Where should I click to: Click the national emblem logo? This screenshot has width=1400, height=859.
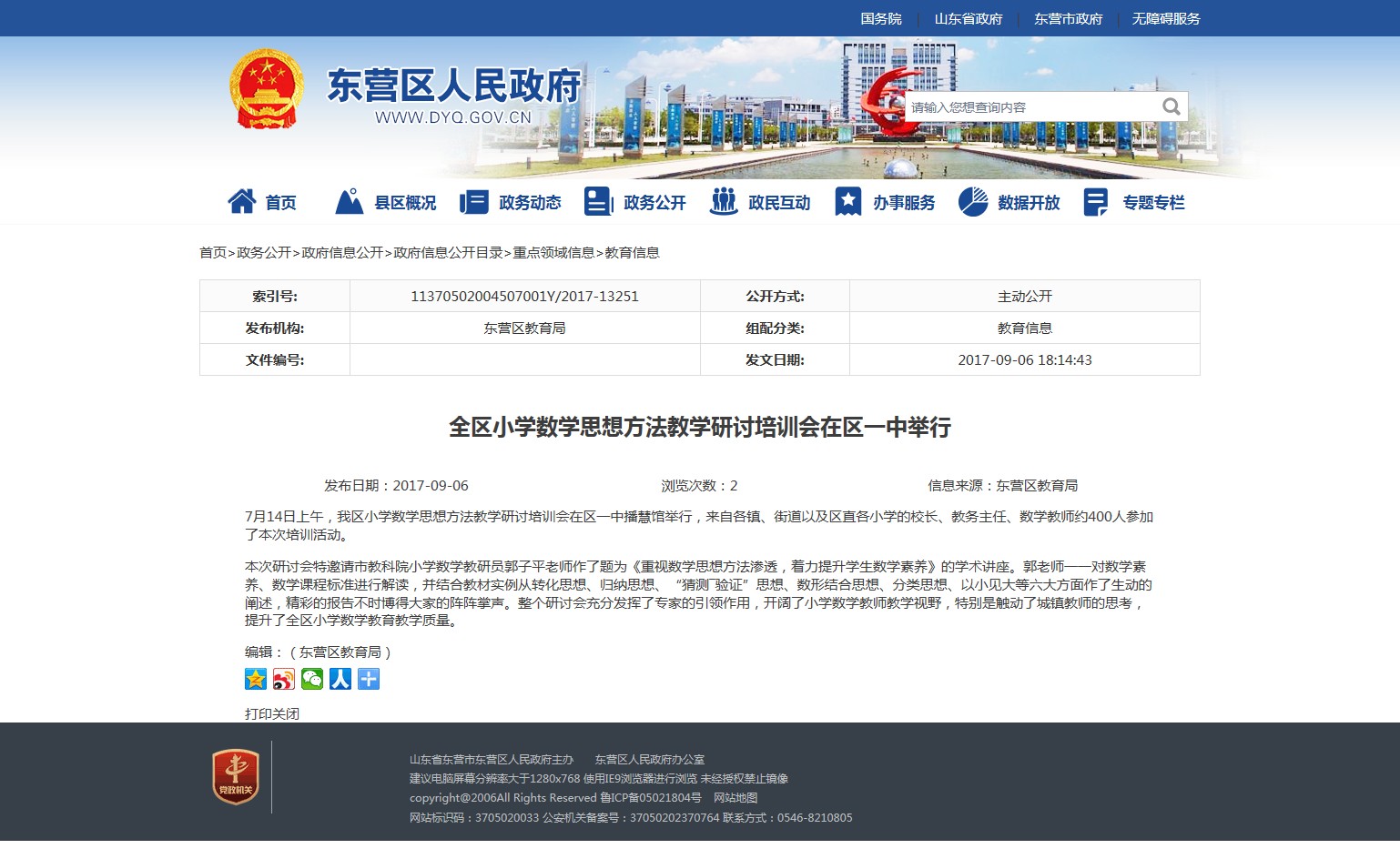(x=267, y=89)
